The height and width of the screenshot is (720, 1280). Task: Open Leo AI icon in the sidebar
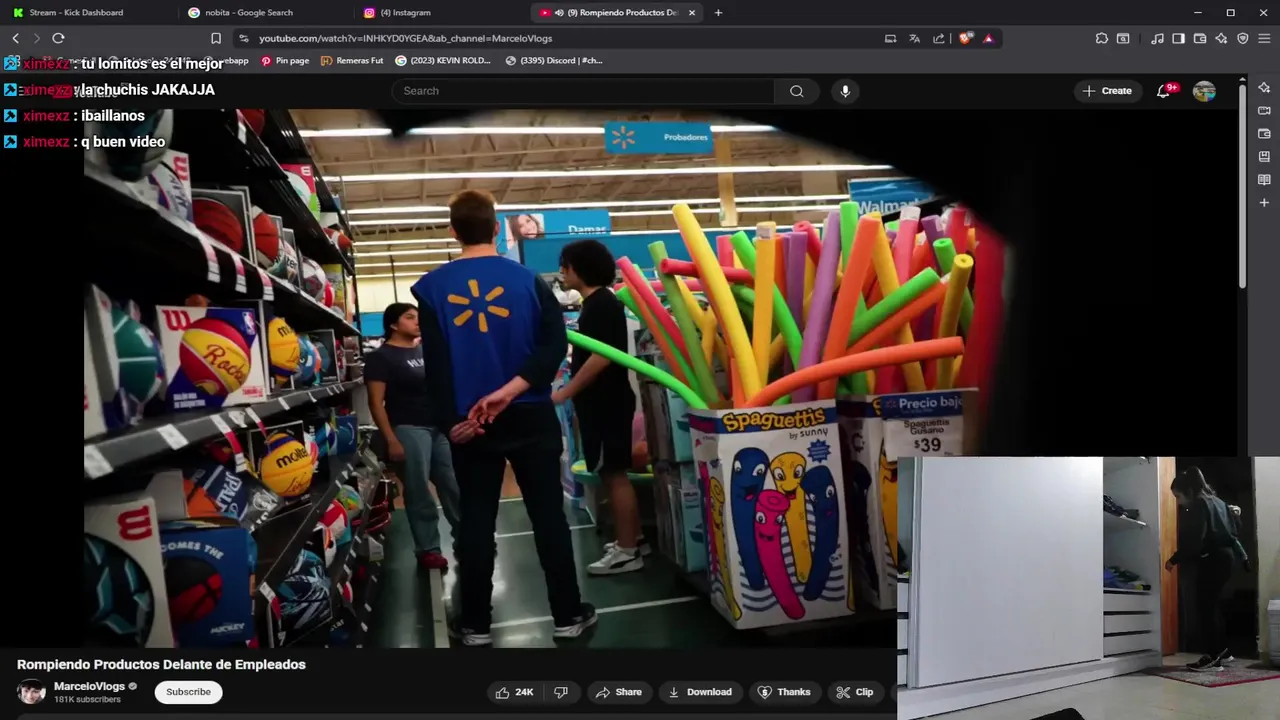pyautogui.click(x=1264, y=87)
